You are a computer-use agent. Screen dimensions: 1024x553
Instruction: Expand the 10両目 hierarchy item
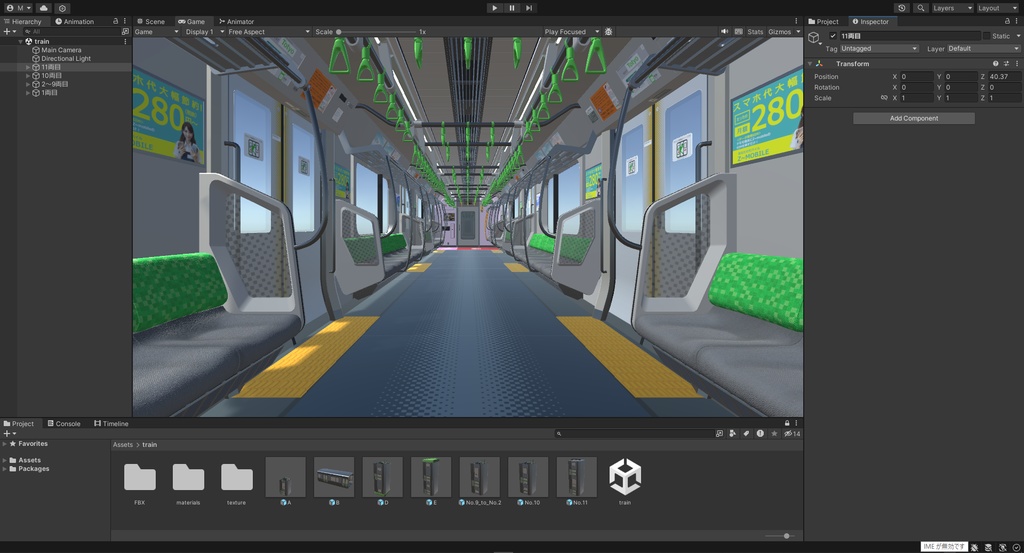[28, 76]
